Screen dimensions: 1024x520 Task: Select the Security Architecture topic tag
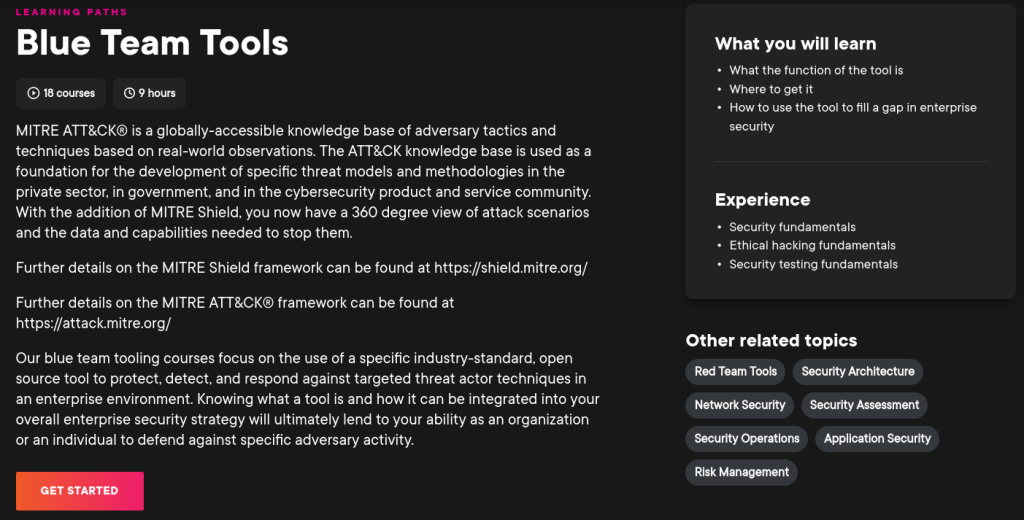pos(857,372)
